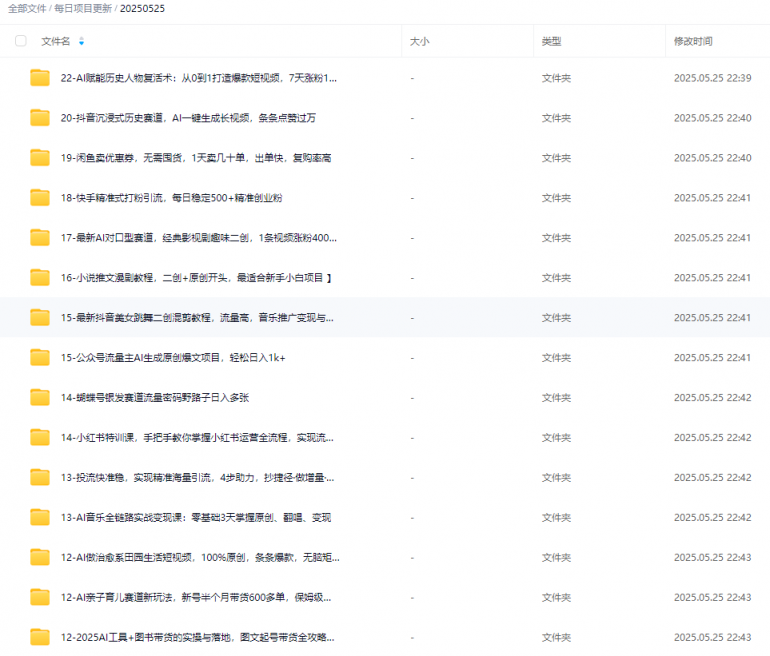The width and height of the screenshot is (770, 656).
Task: Click folder icon for 13-AI音乐全链路实战变现课
Action: tap(40, 518)
